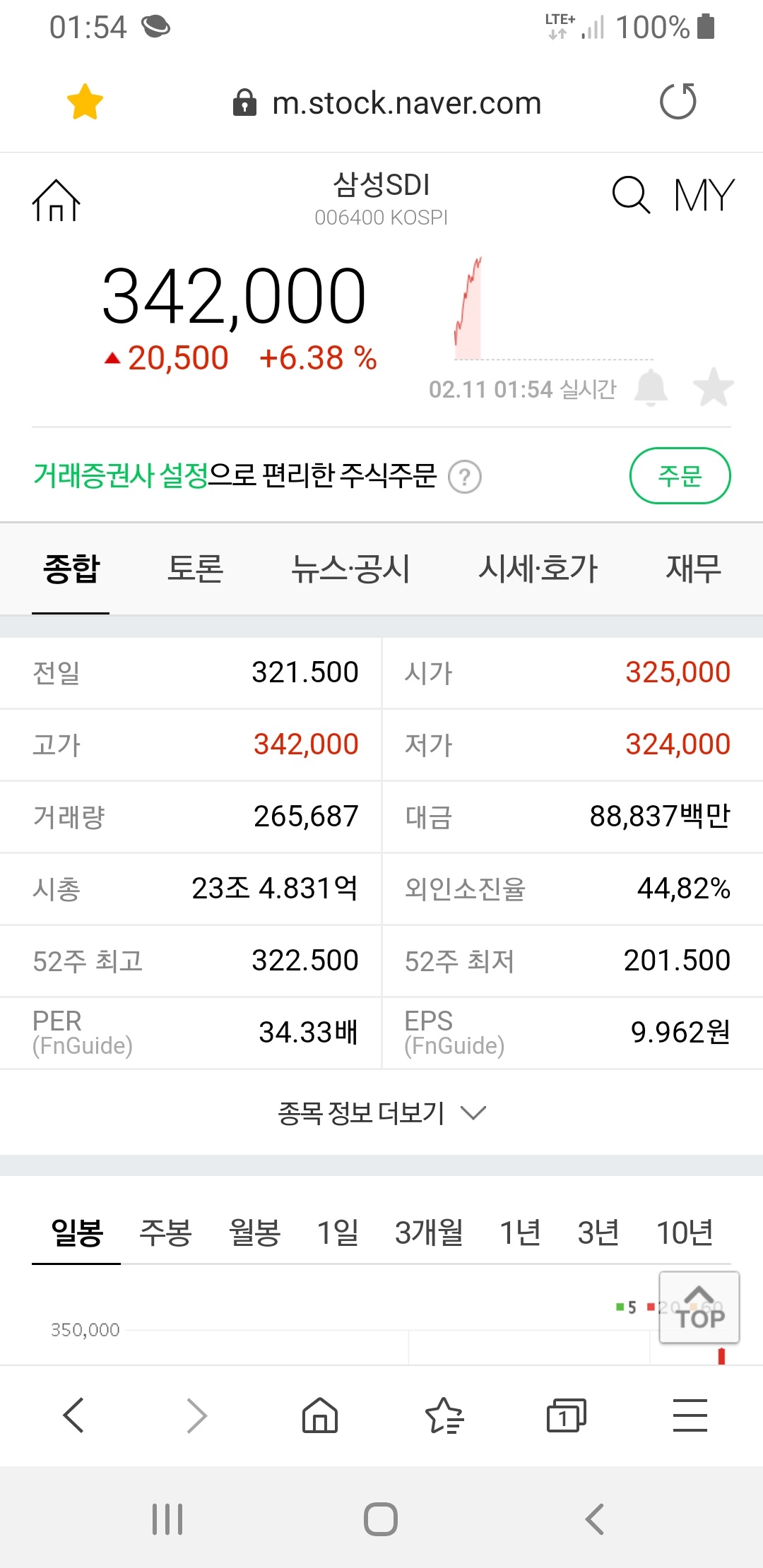Screen dimensions: 763x1568
Task: Tap the yellow bookmark star in address bar
Action: (85, 102)
